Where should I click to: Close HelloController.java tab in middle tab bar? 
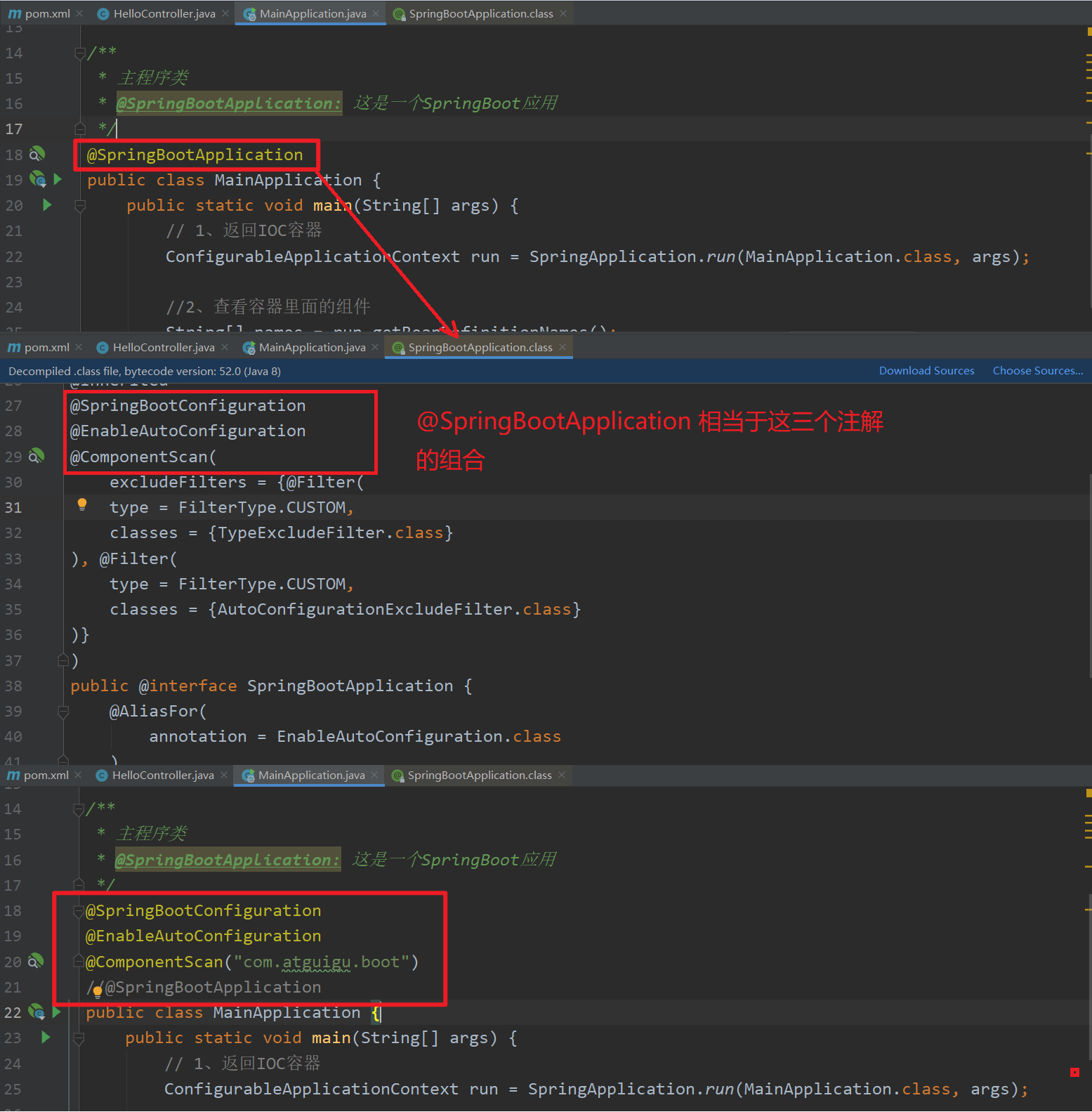tap(224, 347)
